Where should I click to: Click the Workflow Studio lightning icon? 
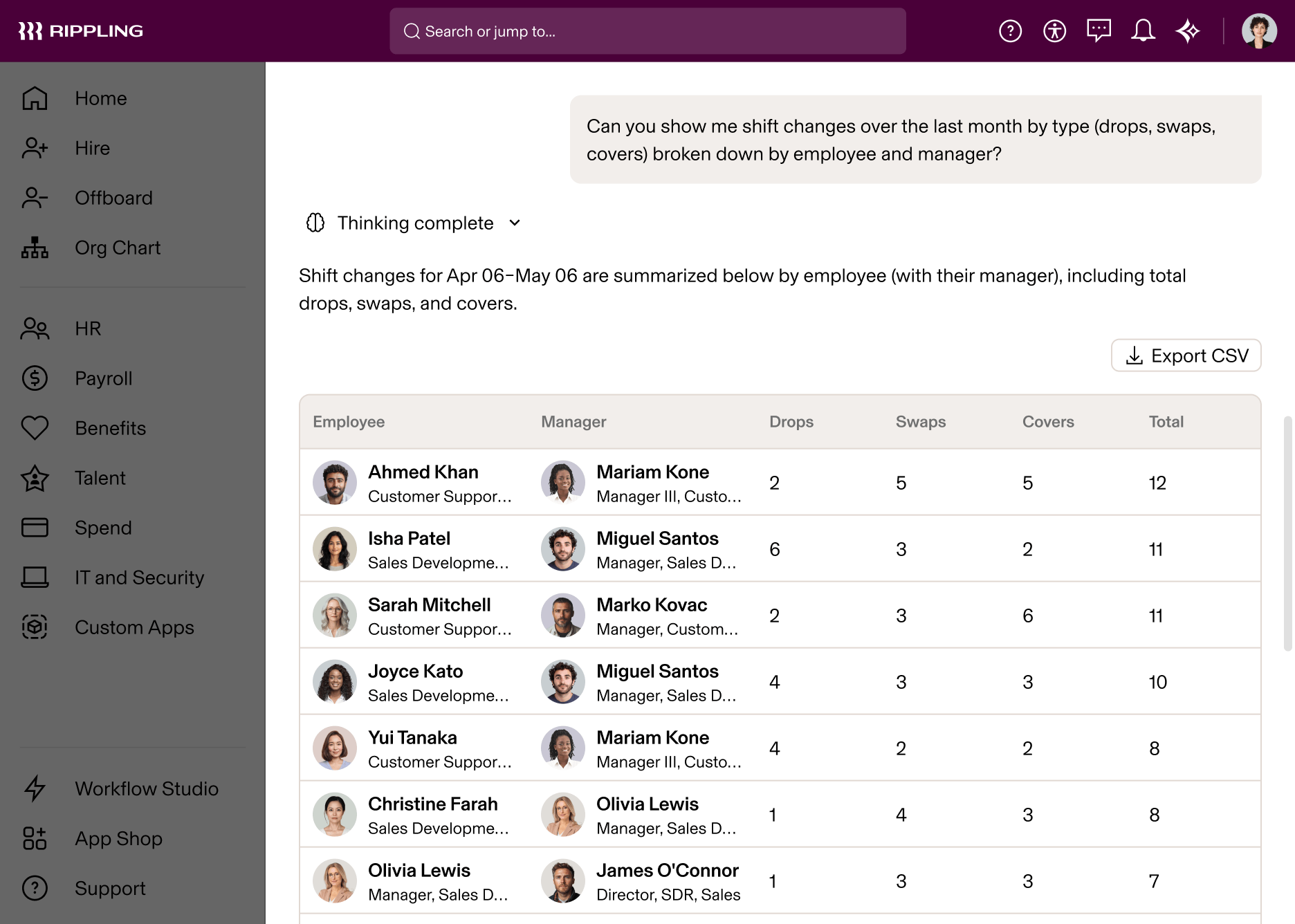(x=35, y=788)
